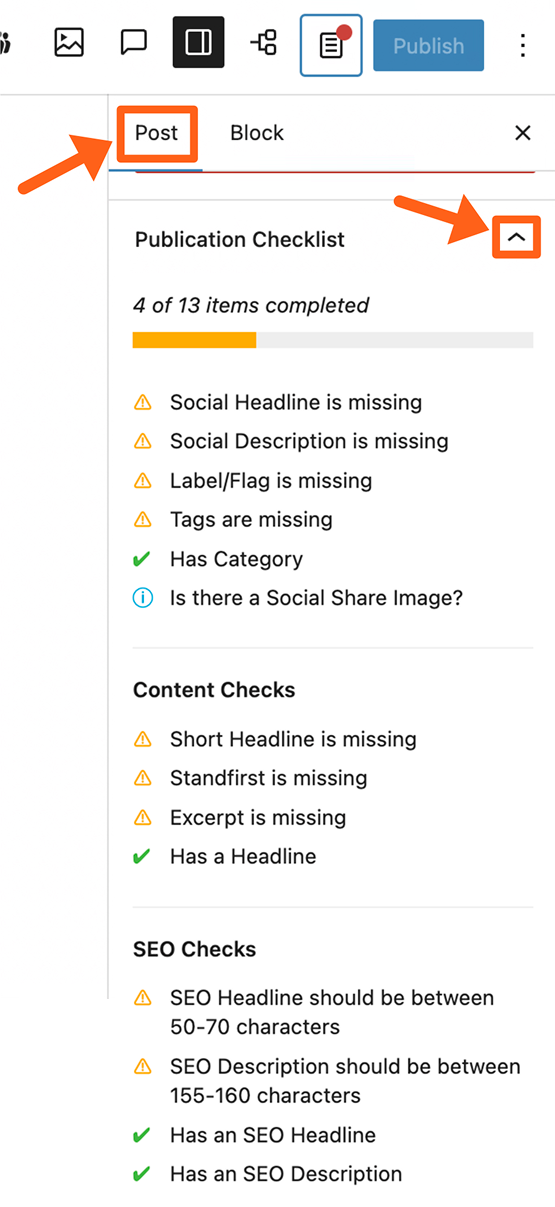This screenshot has width=555, height=1207.
Task: Click the Publication Checklist heading
Action: pyautogui.click(x=240, y=240)
